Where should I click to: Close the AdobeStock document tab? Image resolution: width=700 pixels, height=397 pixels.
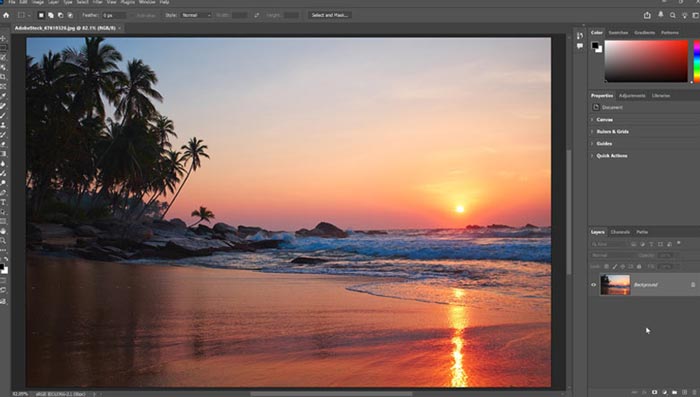click(120, 28)
